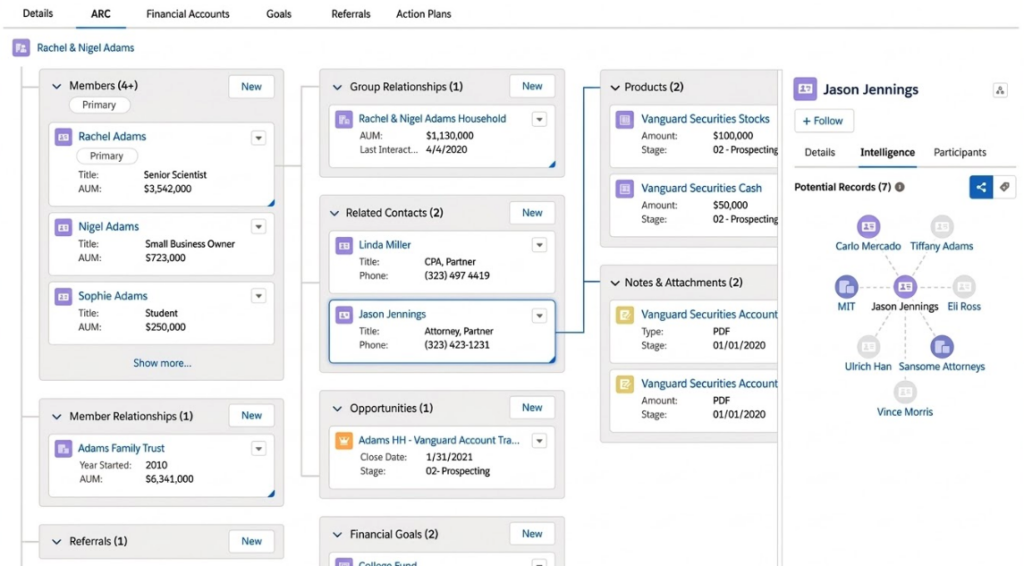Click New in the Related Contacts section

532,213
